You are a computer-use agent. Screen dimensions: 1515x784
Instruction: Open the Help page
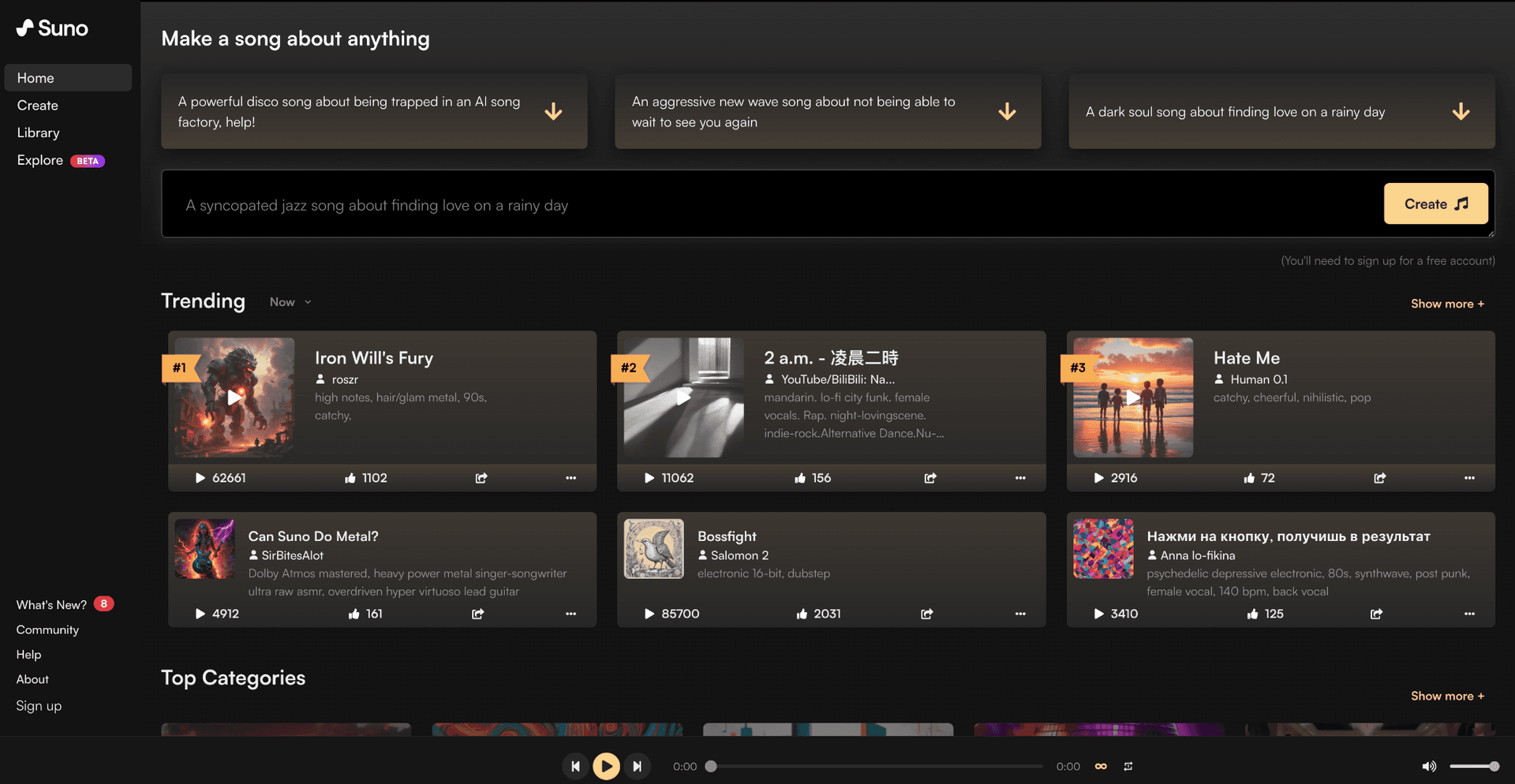pos(28,655)
